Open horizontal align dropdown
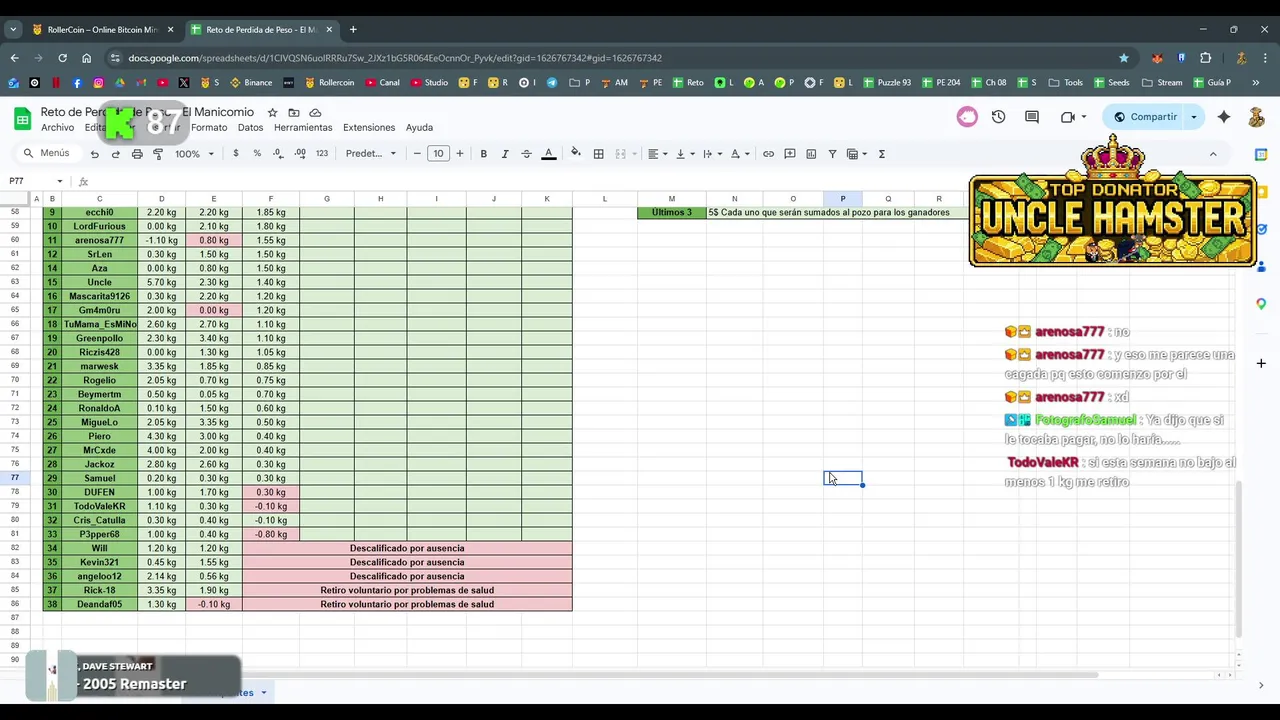The height and width of the screenshot is (720, 1280). coord(656,154)
